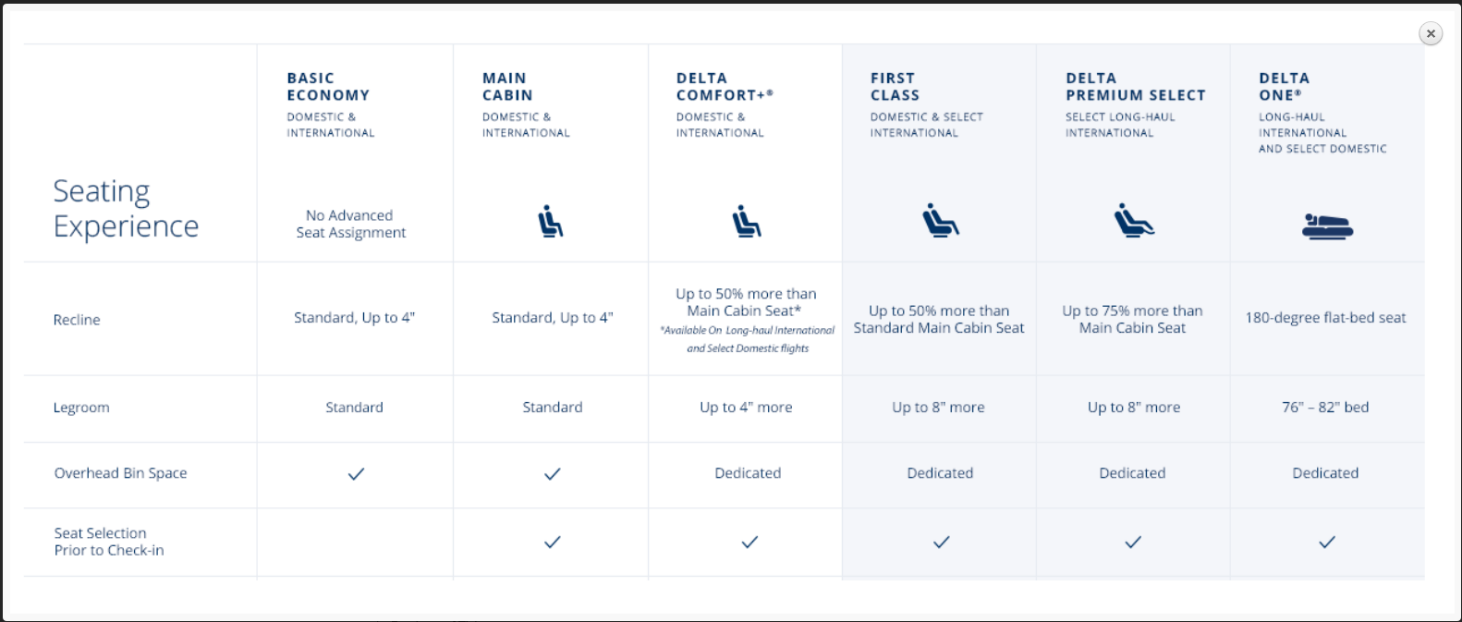Image resolution: width=1462 pixels, height=622 pixels.
Task: Click the Main Cabin seat icon
Action: click(x=551, y=221)
